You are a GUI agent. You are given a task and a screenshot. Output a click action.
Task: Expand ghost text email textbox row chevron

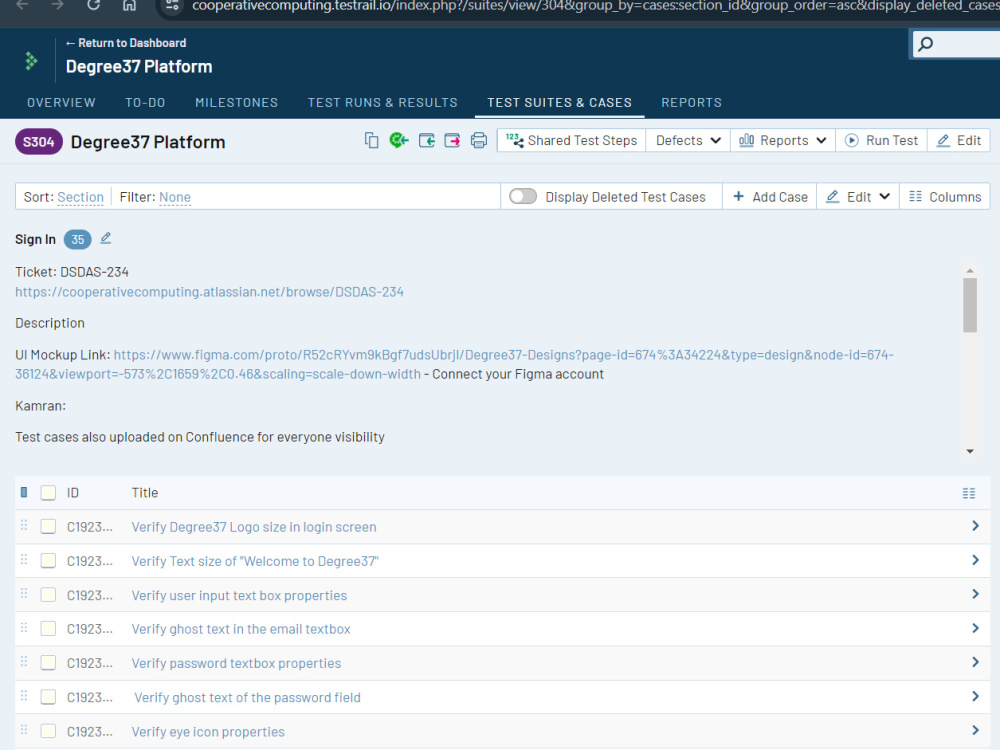point(975,628)
